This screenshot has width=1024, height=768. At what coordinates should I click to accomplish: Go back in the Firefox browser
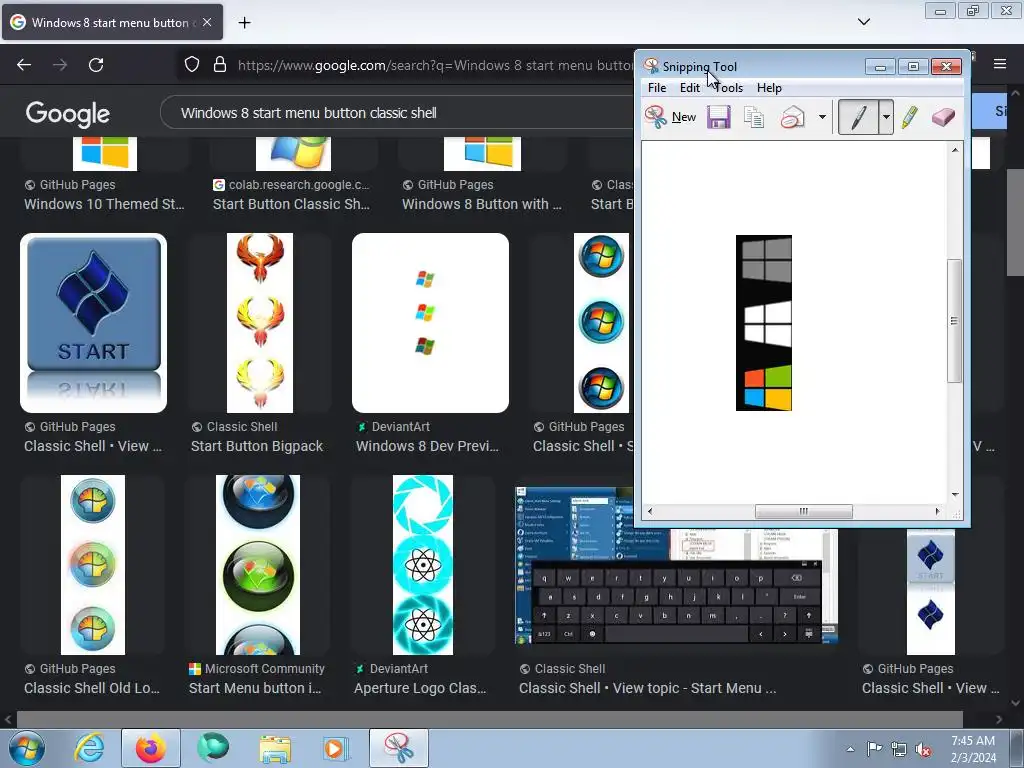point(24,65)
